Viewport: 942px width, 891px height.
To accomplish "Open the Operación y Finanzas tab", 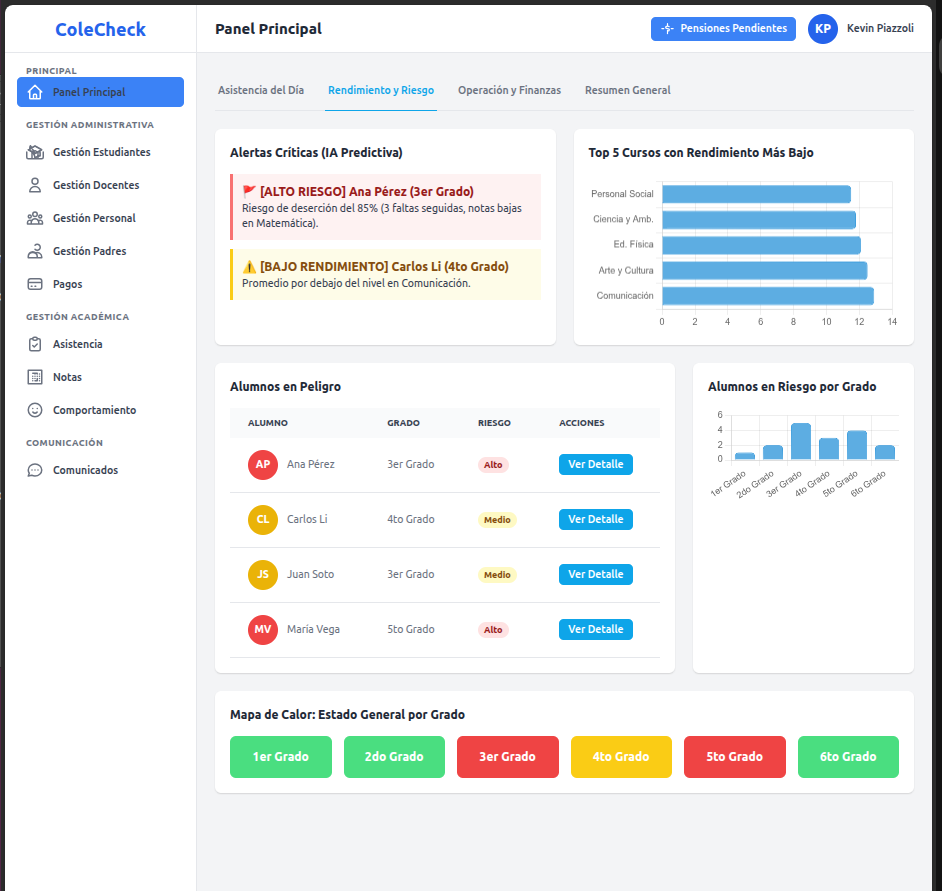I will 509,90.
